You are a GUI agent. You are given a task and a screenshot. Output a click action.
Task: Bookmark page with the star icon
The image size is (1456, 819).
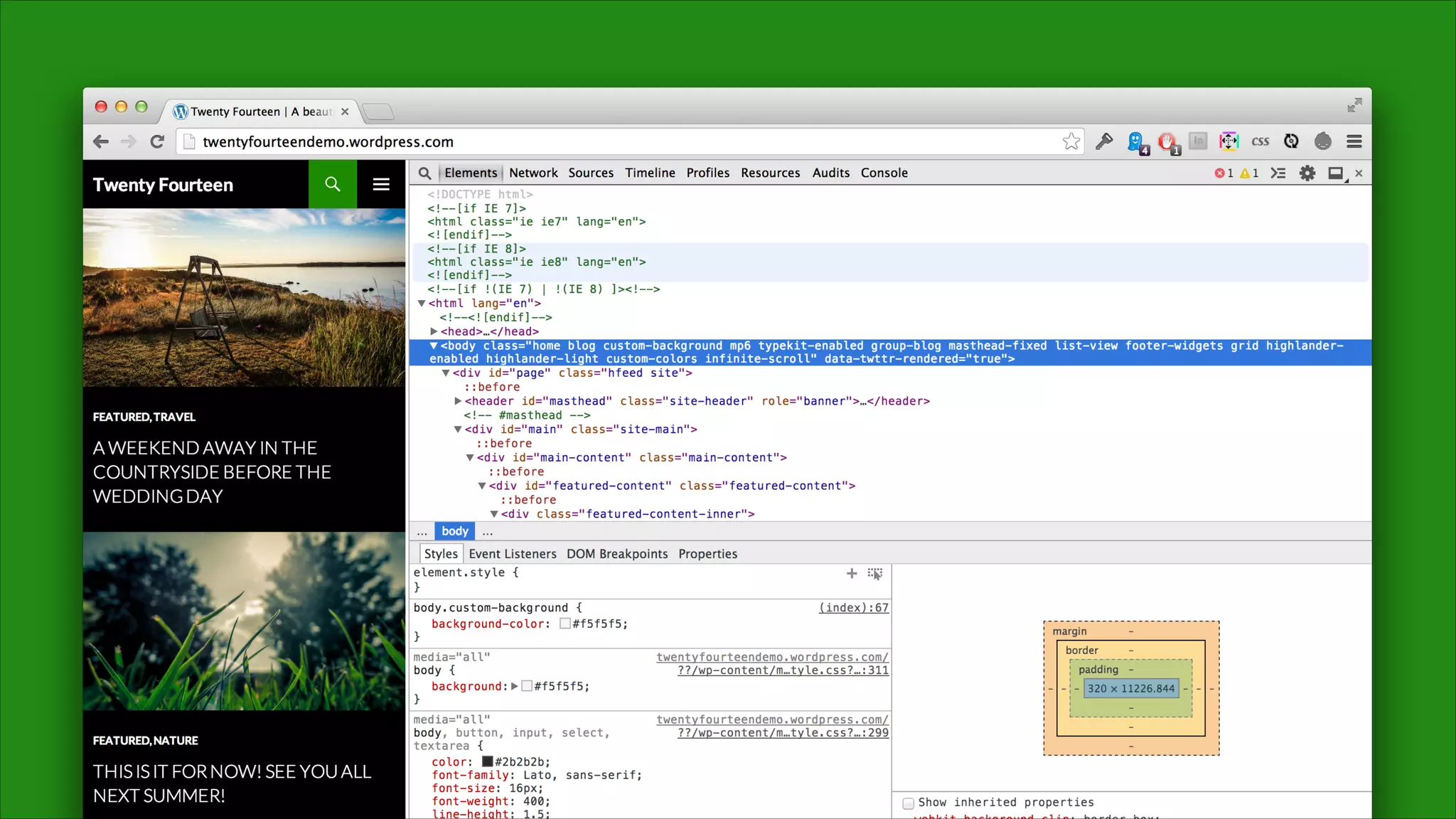click(1071, 141)
